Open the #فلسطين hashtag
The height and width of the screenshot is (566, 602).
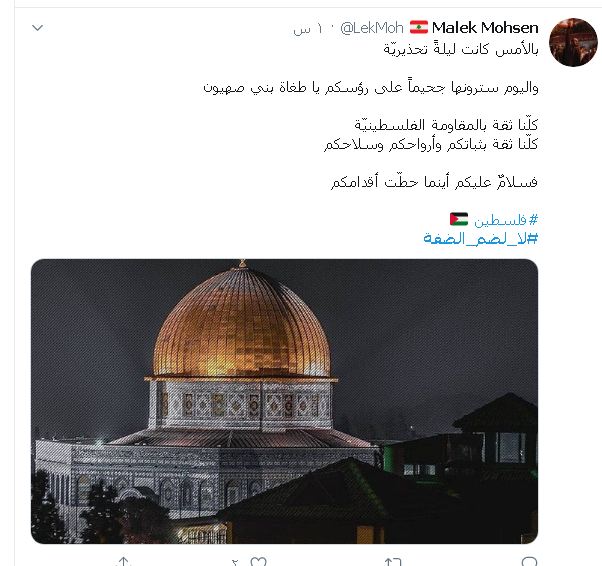(506, 220)
